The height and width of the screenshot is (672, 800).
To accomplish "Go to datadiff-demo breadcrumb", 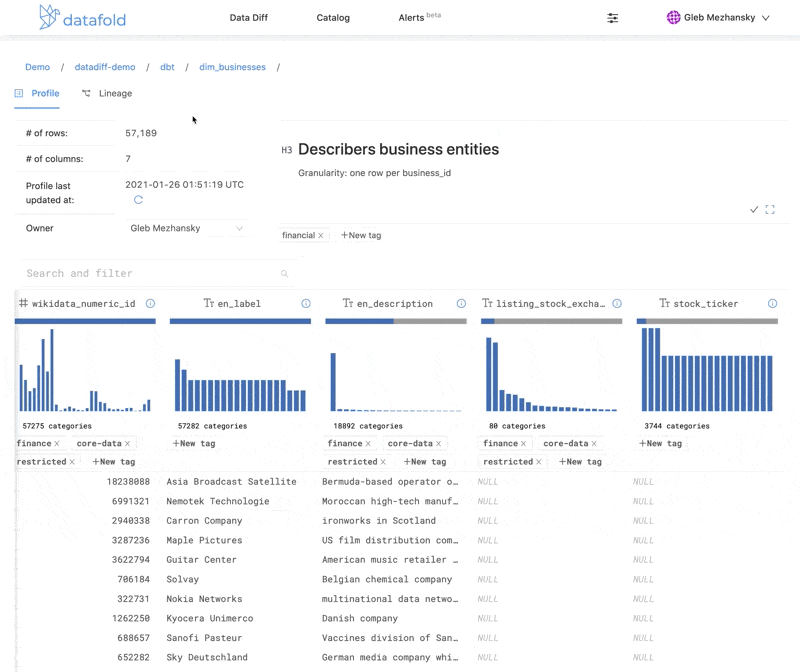I will (x=105, y=67).
